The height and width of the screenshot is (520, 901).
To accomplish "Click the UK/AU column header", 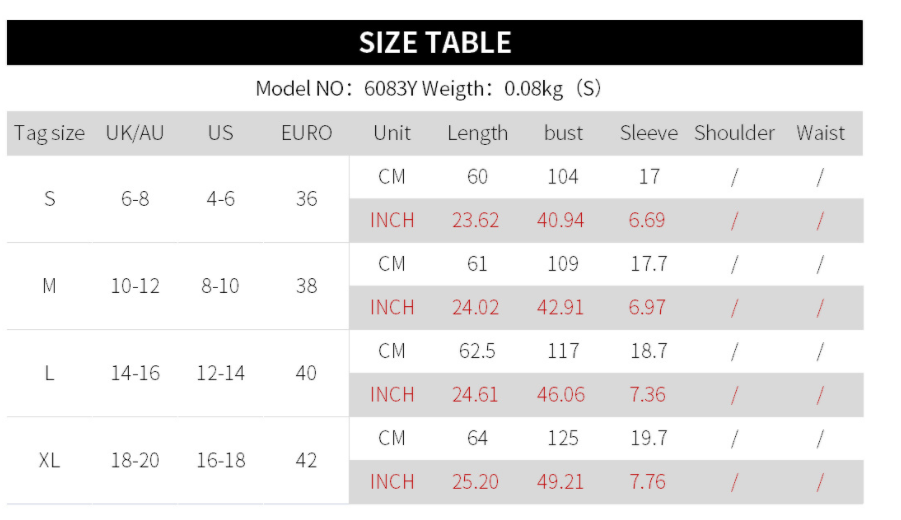I will pos(135,133).
